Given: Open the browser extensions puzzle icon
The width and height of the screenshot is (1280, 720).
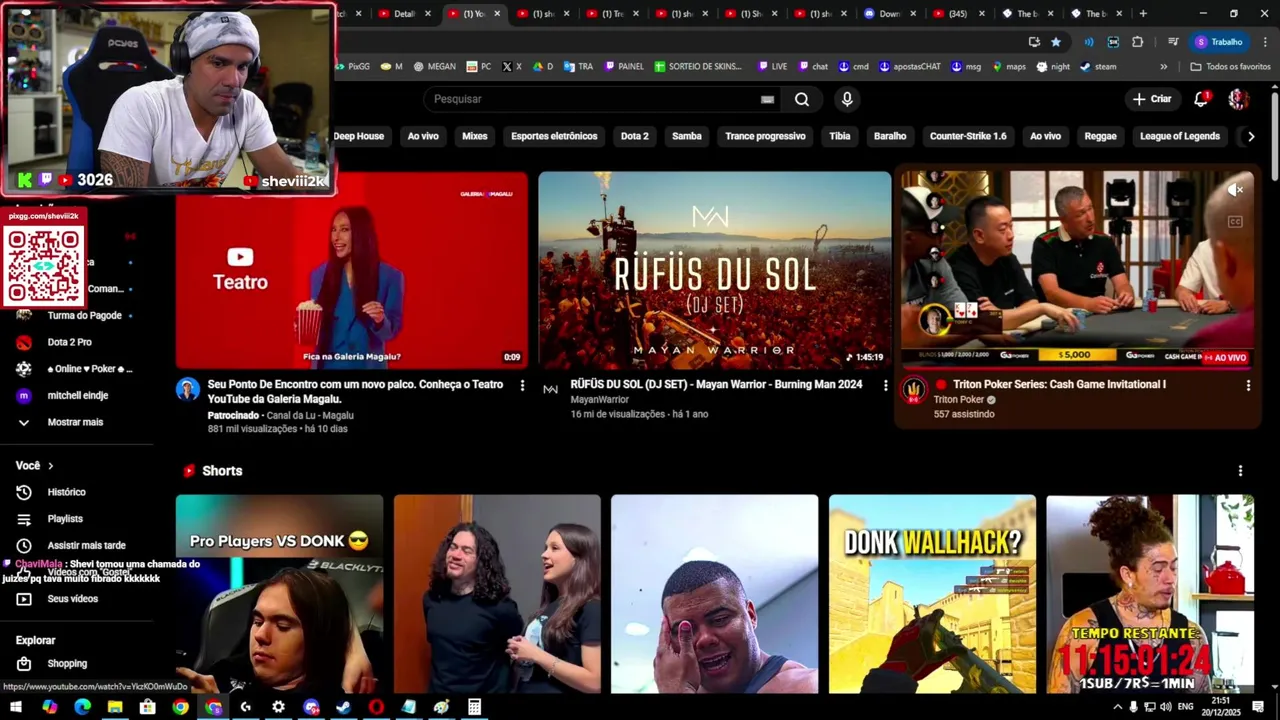Looking at the screenshot, I should coord(1138,42).
